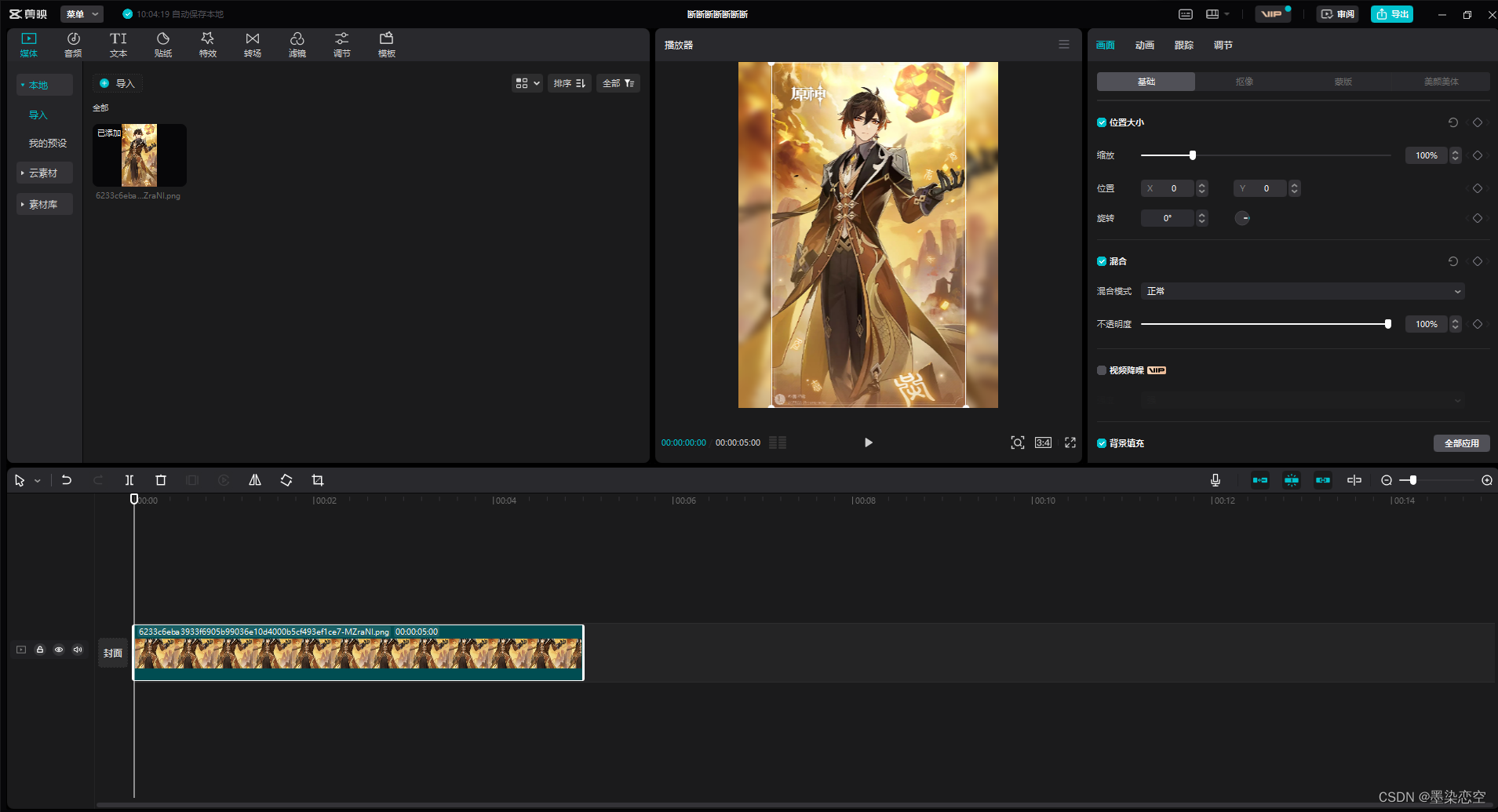Viewport: 1498px width, 812px height.
Task: Open the 调节 adjustment panel
Action: pyautogui.click(x=342, y=45)
